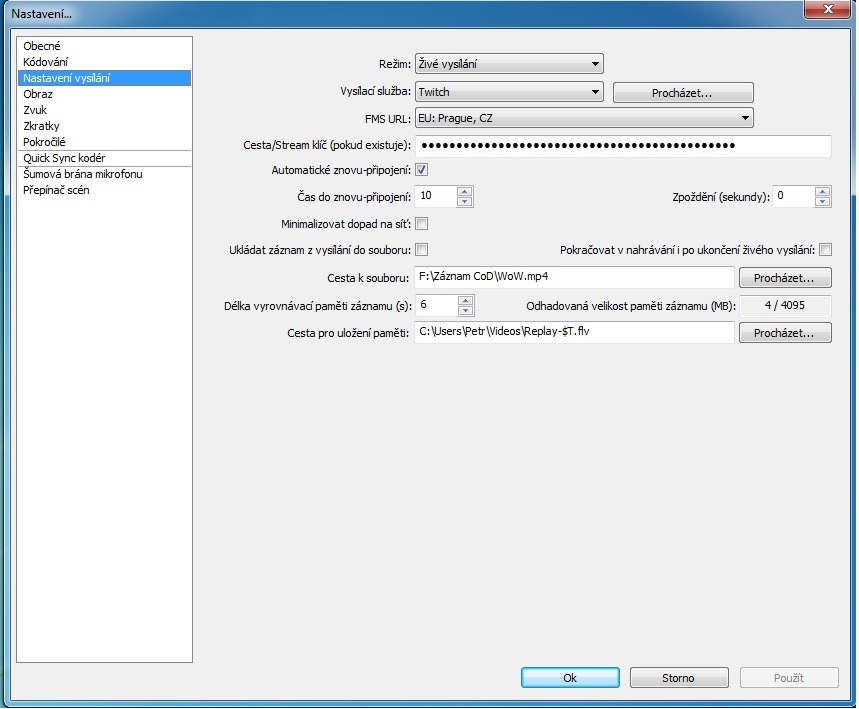Open the Režim dropdown
The image size is (859, 709).
(x=509, y=64)
